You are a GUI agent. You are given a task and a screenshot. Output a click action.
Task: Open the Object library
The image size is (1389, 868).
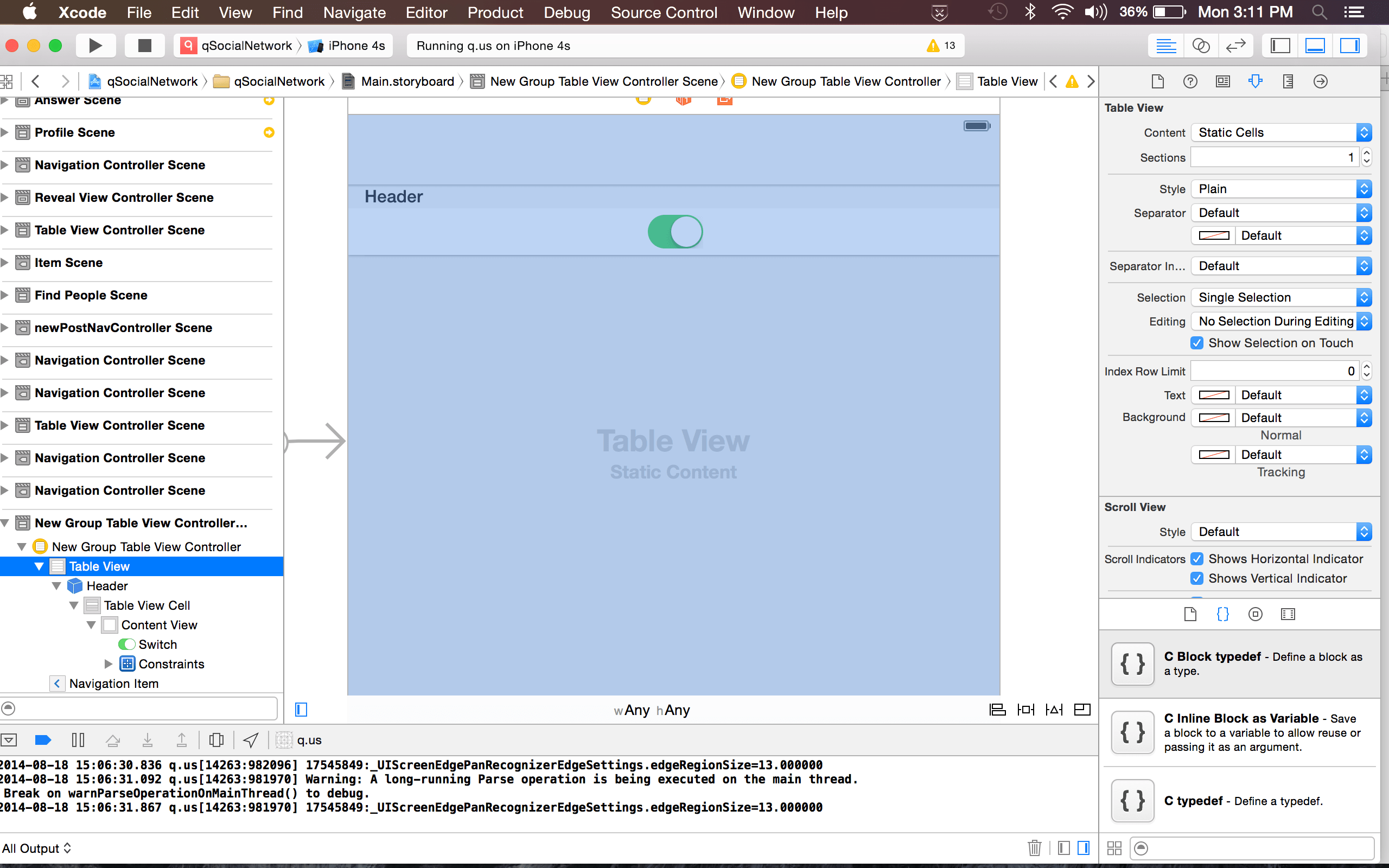pyautogui.click(x=1256, y=614)
